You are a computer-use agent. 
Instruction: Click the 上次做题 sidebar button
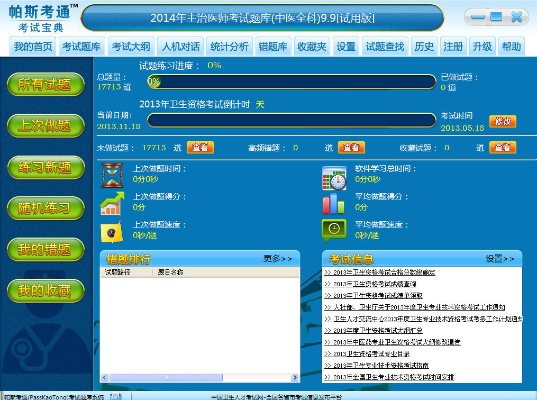pos(46,126)
